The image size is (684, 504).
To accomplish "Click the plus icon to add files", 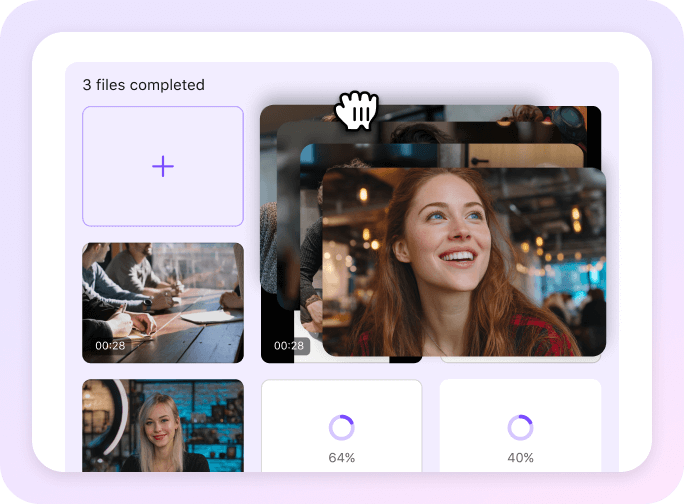I will point(163,166).
